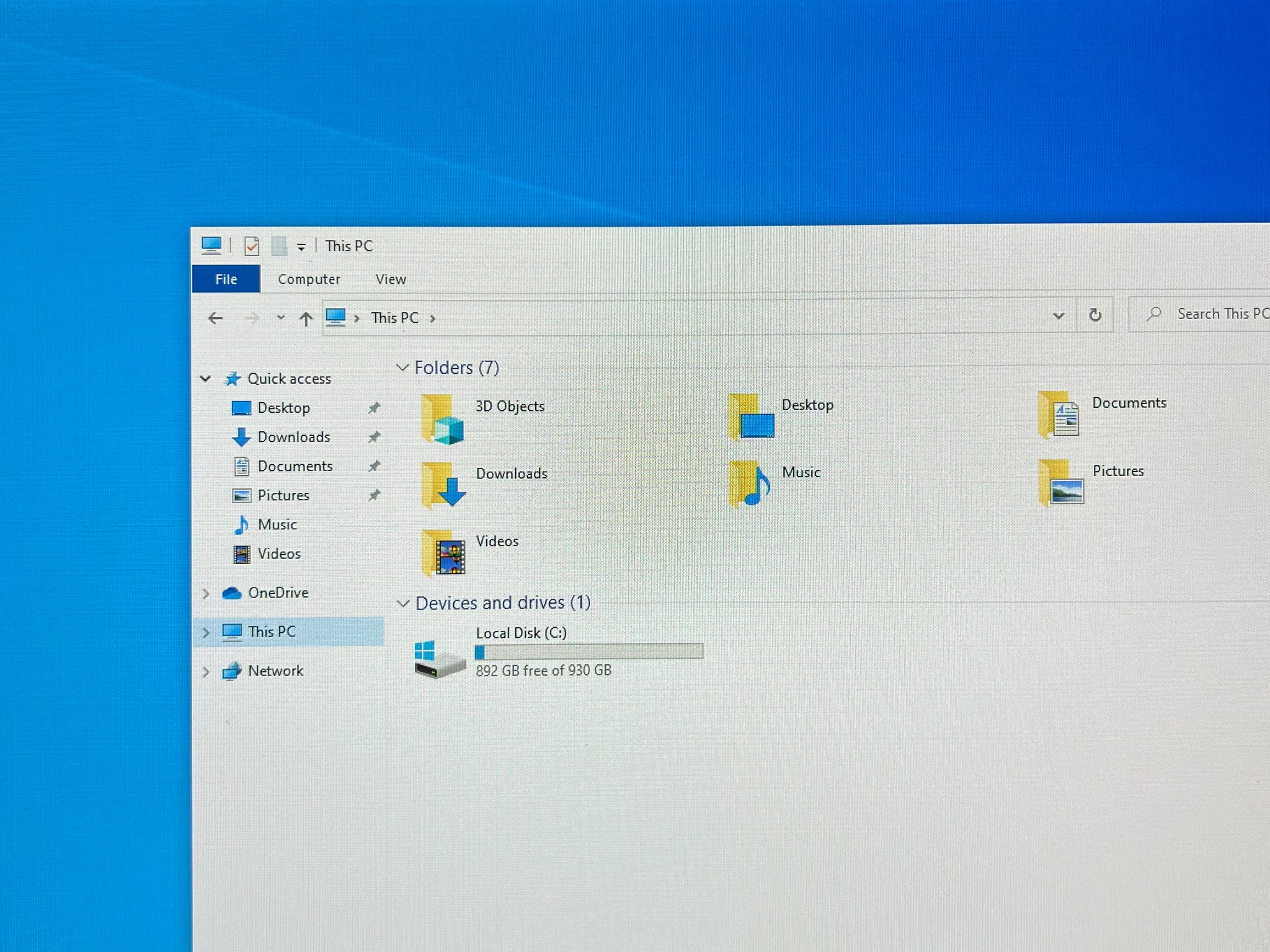This screenshot has width=1270, height=952.
Task: Refresh the This PC view
Action: coord(1095,315)
